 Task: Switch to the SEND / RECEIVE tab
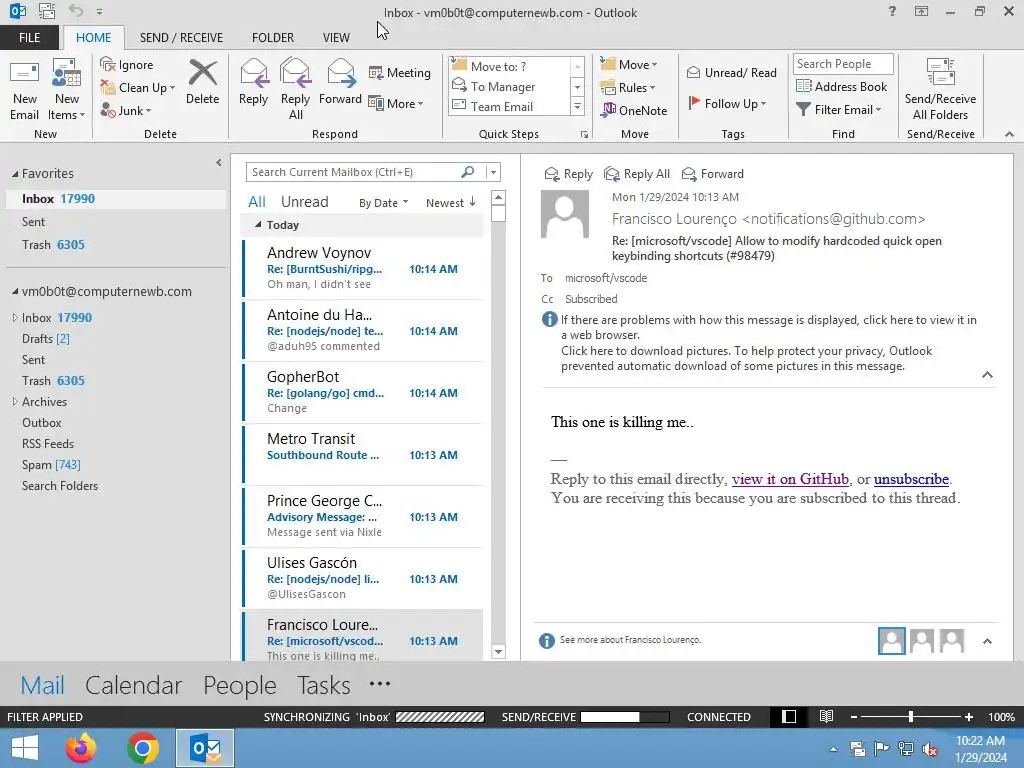point(182,37)
